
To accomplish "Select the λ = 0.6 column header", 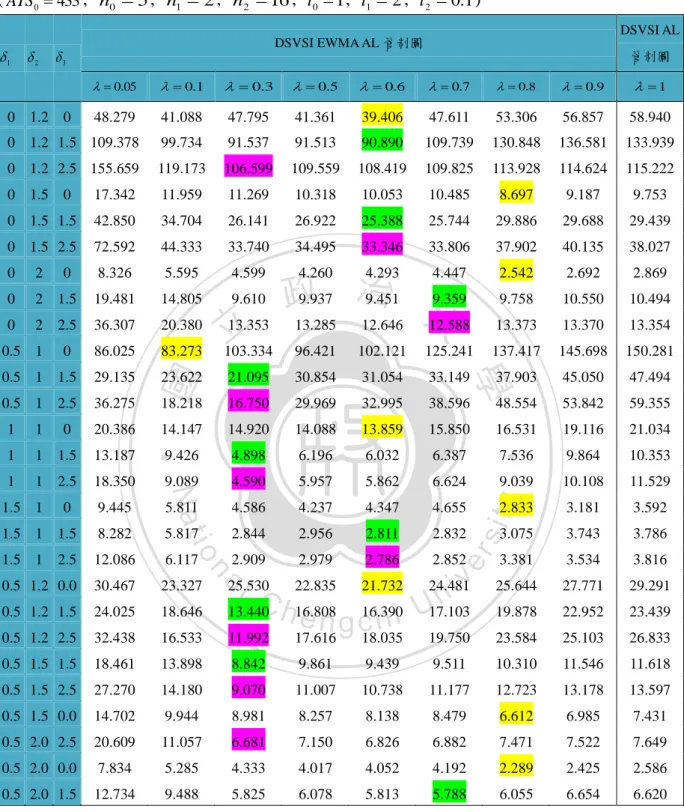I will 382,86.
